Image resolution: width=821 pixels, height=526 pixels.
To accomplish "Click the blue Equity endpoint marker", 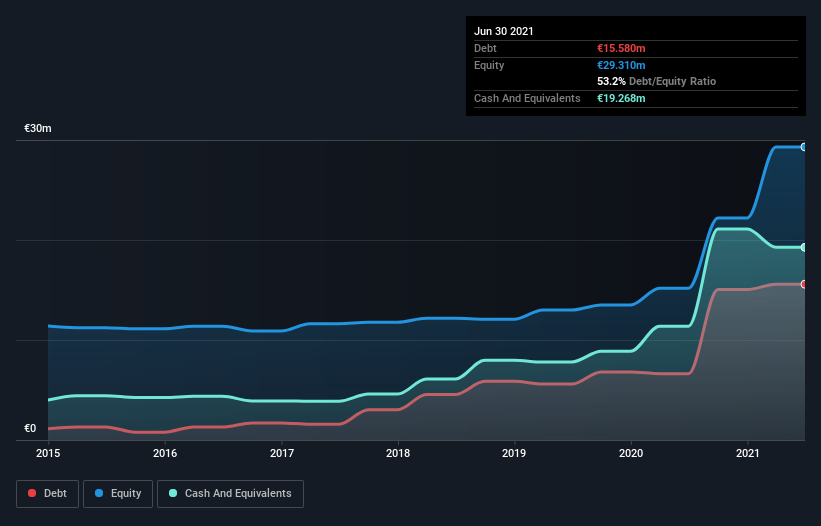I will pyautogui.click(x=803, y=147).
